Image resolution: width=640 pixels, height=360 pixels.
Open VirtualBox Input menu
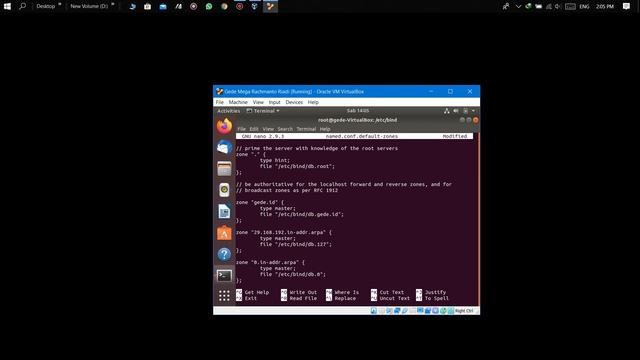(274, 102)
